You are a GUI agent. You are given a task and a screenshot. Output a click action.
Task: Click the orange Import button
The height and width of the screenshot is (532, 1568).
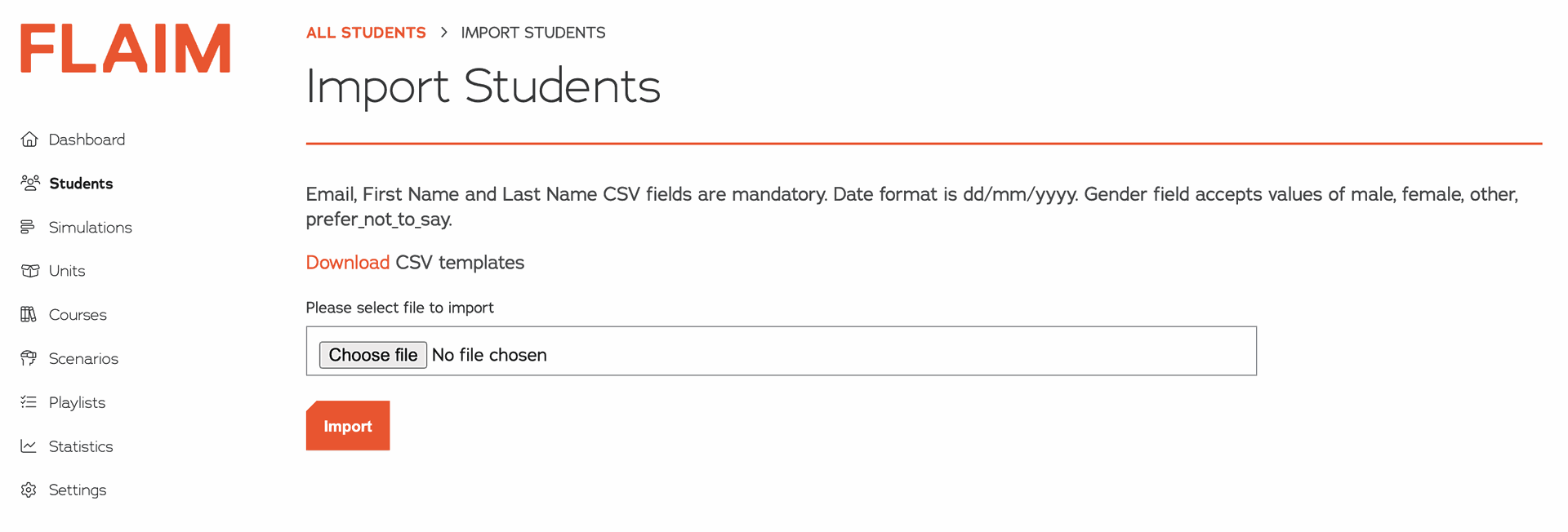coord(348,426)
